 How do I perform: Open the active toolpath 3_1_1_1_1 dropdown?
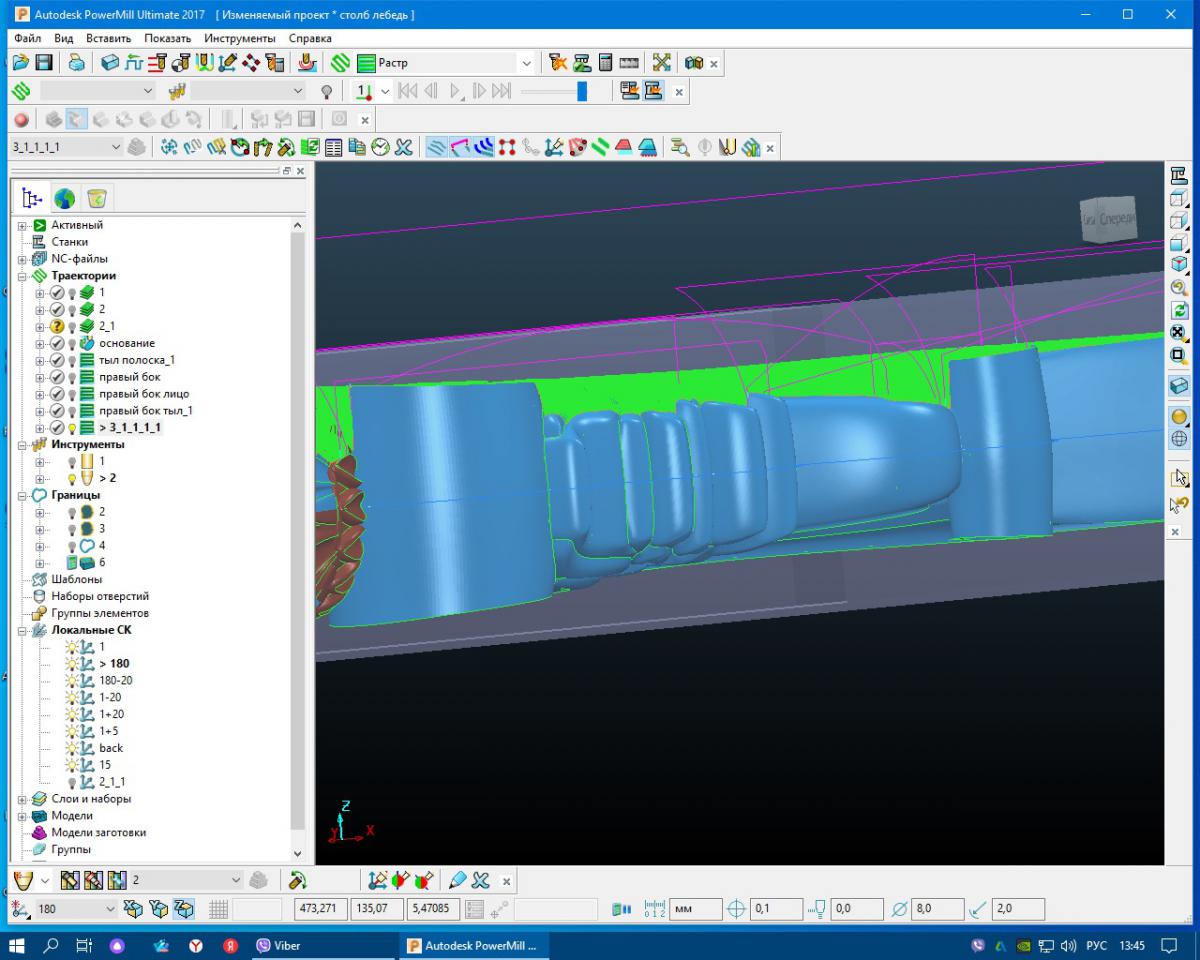tap(116, 148)
